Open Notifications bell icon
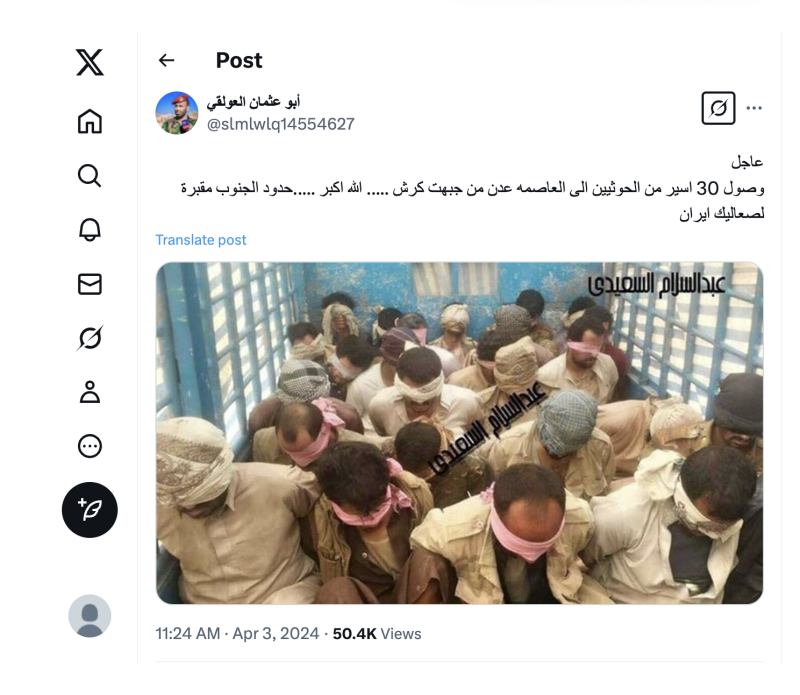 click(x=90, y=230)
